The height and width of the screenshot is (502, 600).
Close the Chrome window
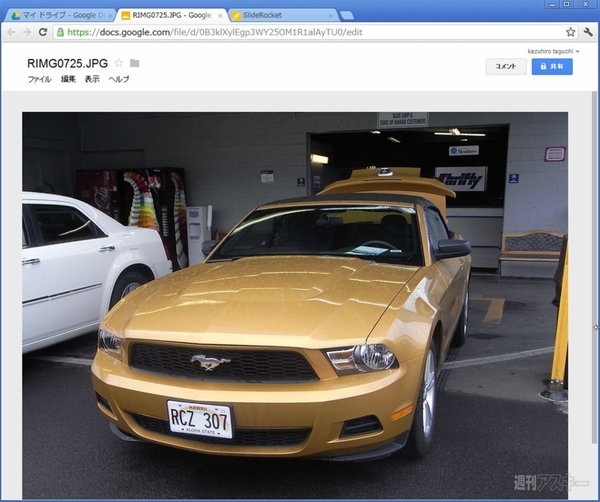(585, 5)
